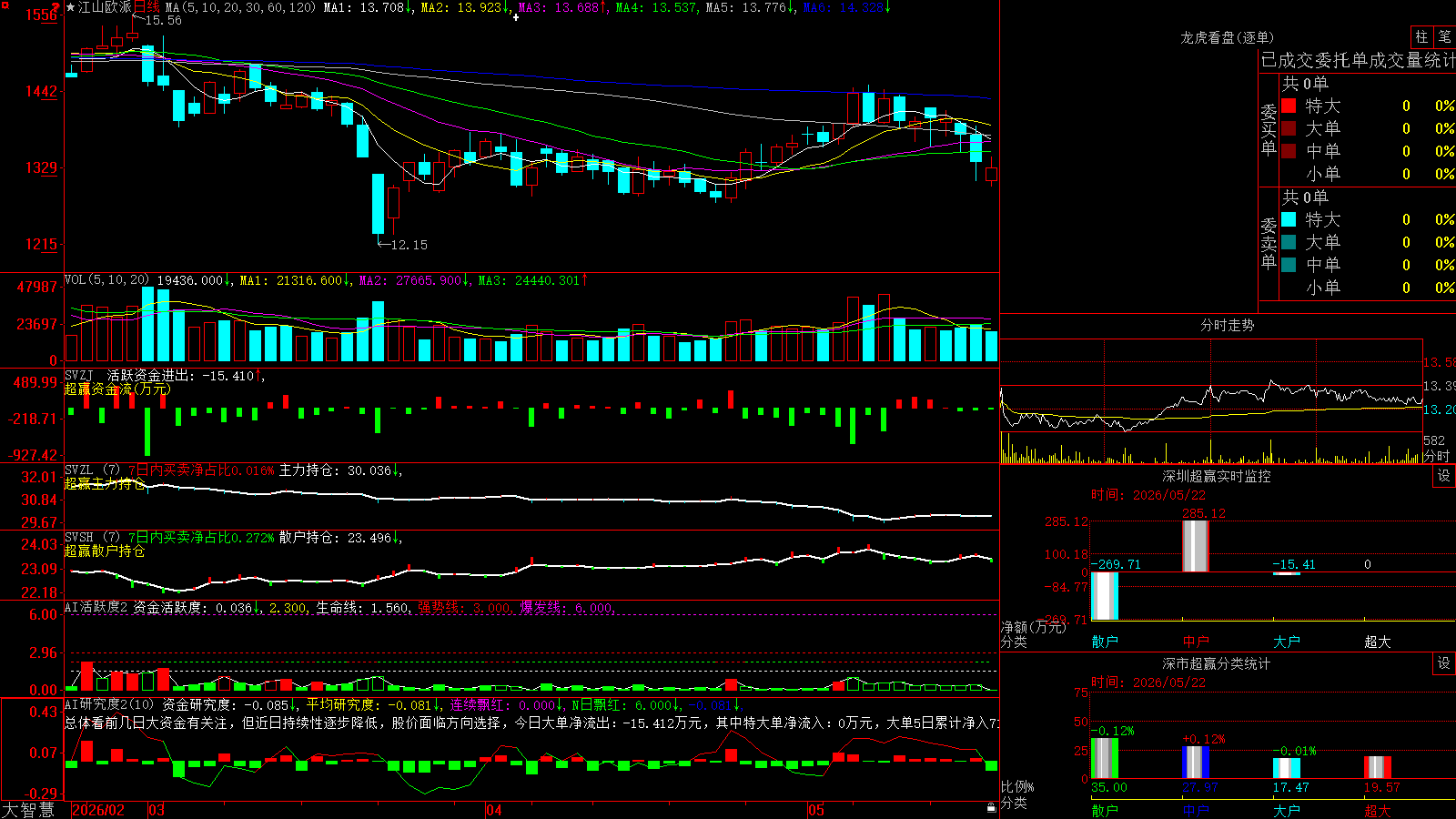Click the star icon before 江山欧派
This screenshot has height=819, width=1456.
[70, 7]
